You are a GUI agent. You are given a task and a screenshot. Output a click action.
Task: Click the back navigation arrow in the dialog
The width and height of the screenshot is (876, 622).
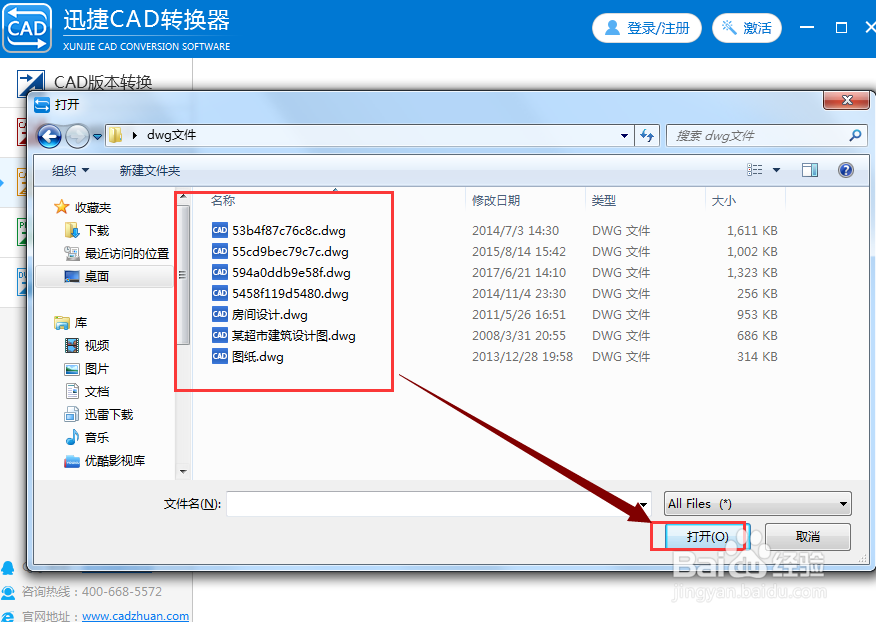(x=48, y=134)
